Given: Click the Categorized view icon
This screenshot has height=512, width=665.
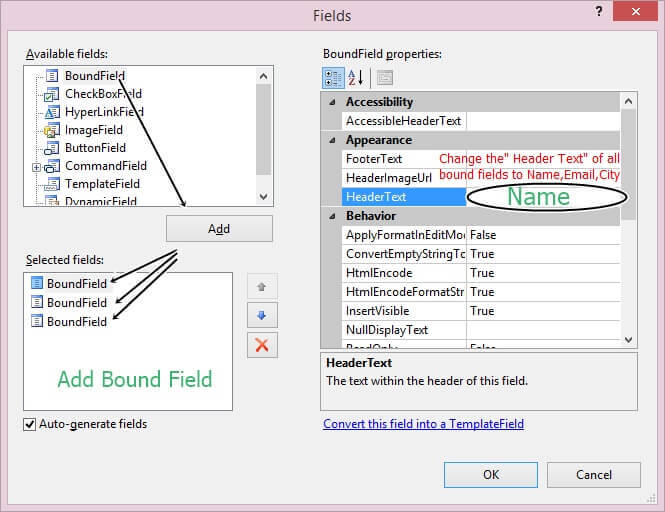Looking at the screenshot, I should pos(333,77).
